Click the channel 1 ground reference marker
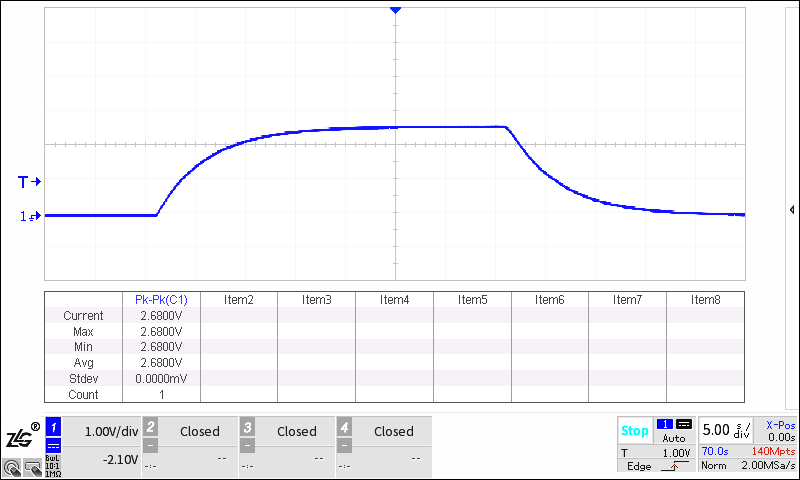Viewport: 800px width, 480px height. coord(31,216)
